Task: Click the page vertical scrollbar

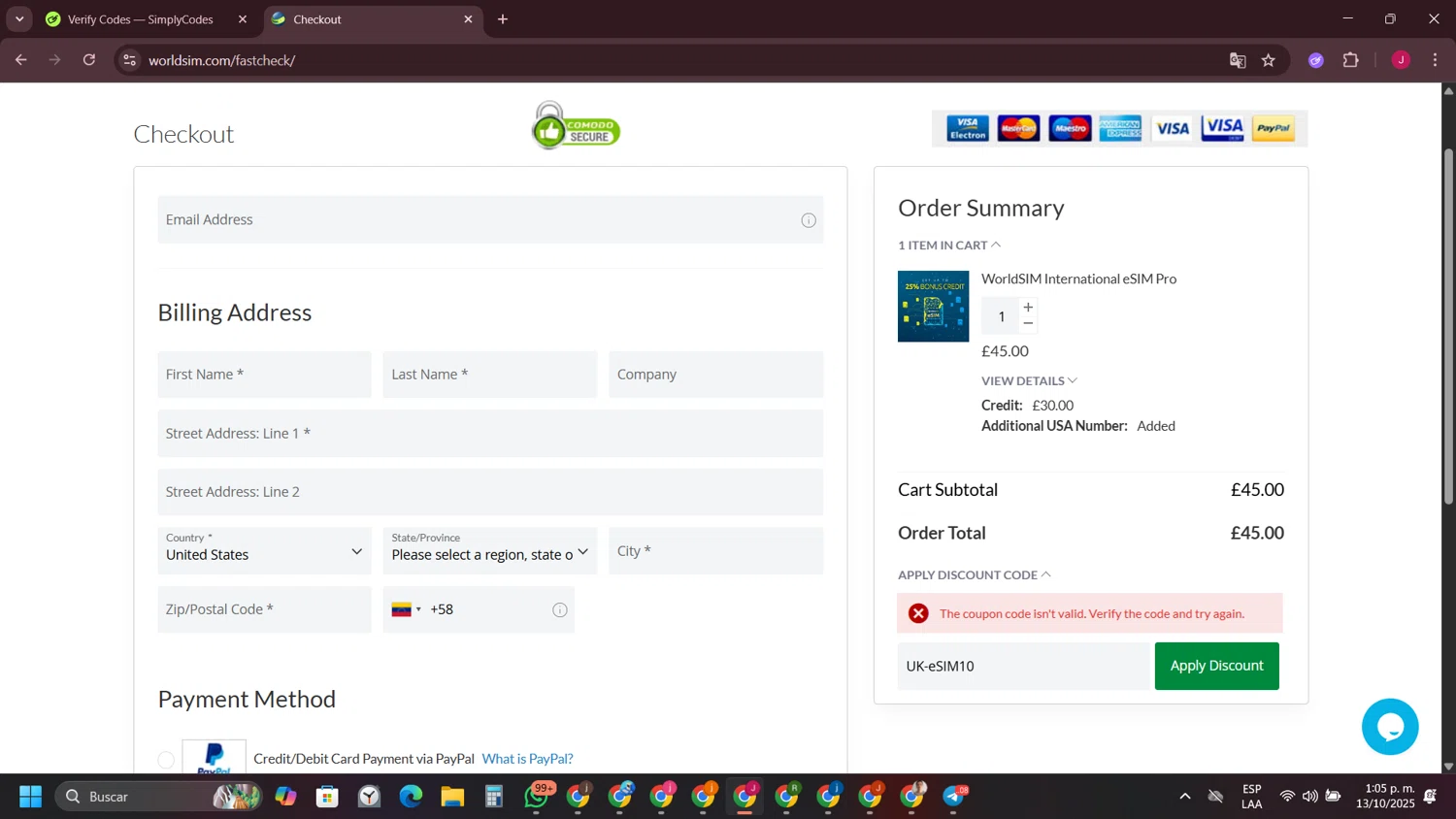Action: point(1448,325)
